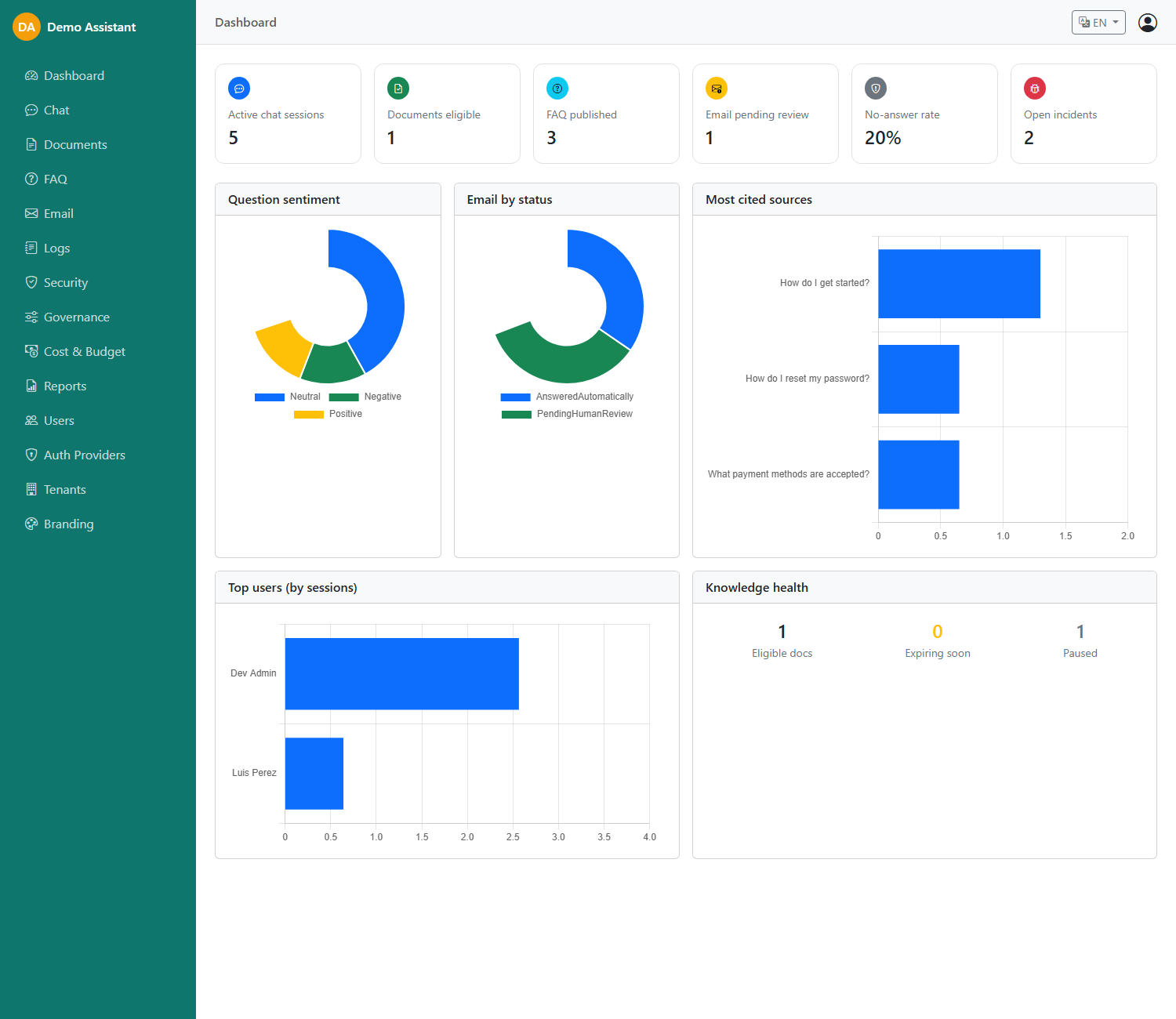Click the Paused count in Knowledge health
The width and height of the screenshot is (1176, 1019).
pos(1080,632)
